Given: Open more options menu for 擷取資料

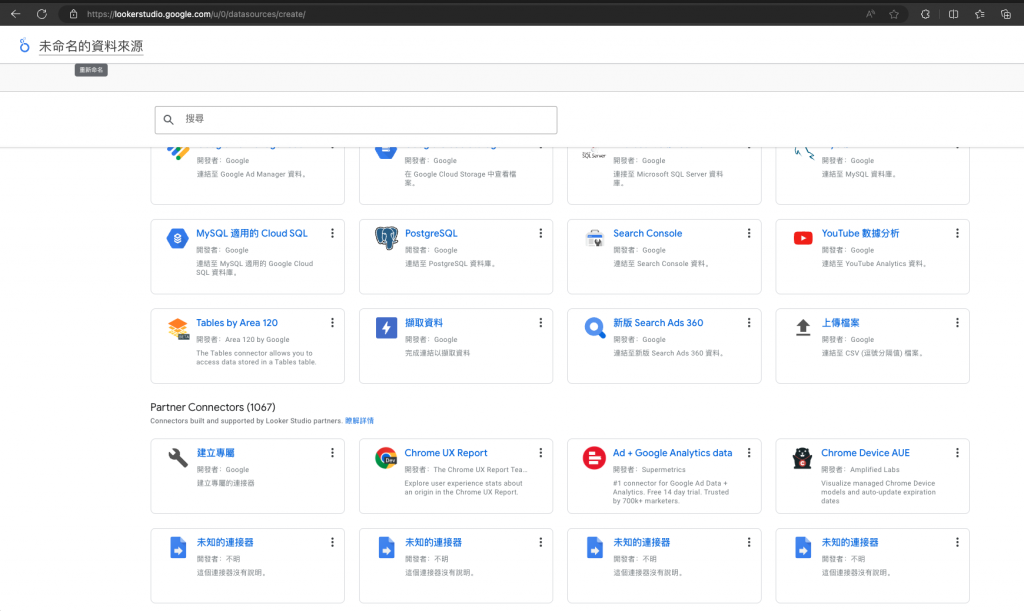Looking at the screenshot, I should point(541,322).
